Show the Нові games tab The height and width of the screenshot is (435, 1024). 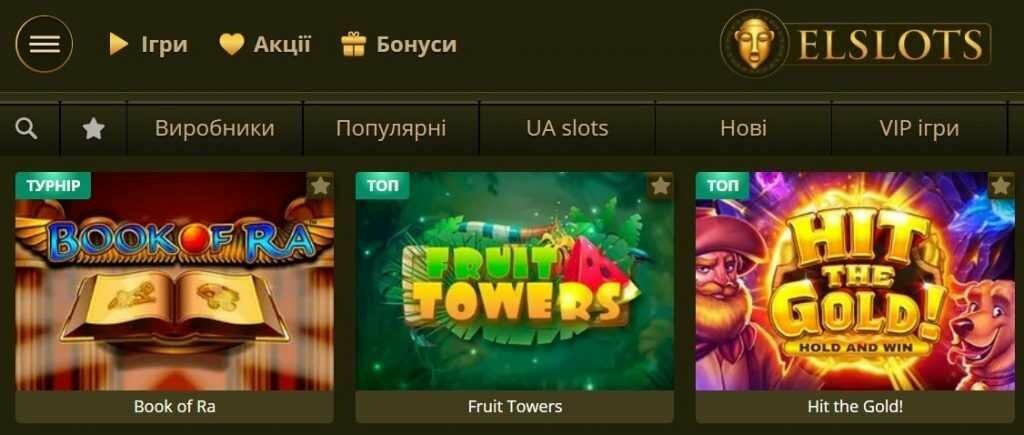[743, 129]
